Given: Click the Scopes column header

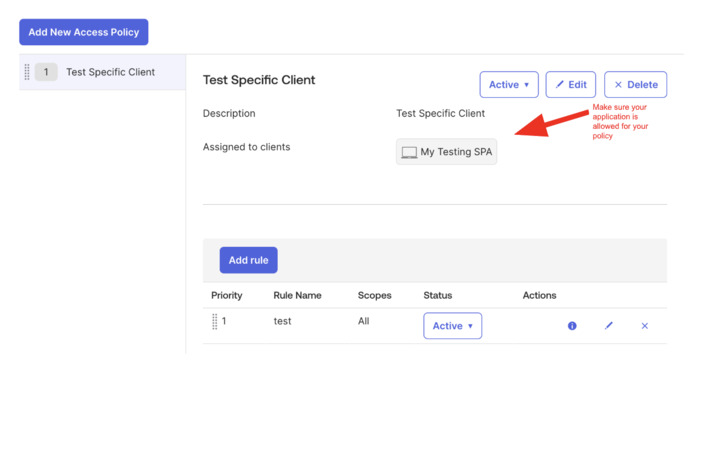Looking at the screenshot, I should pyautogui.click(x=375, y=295).
